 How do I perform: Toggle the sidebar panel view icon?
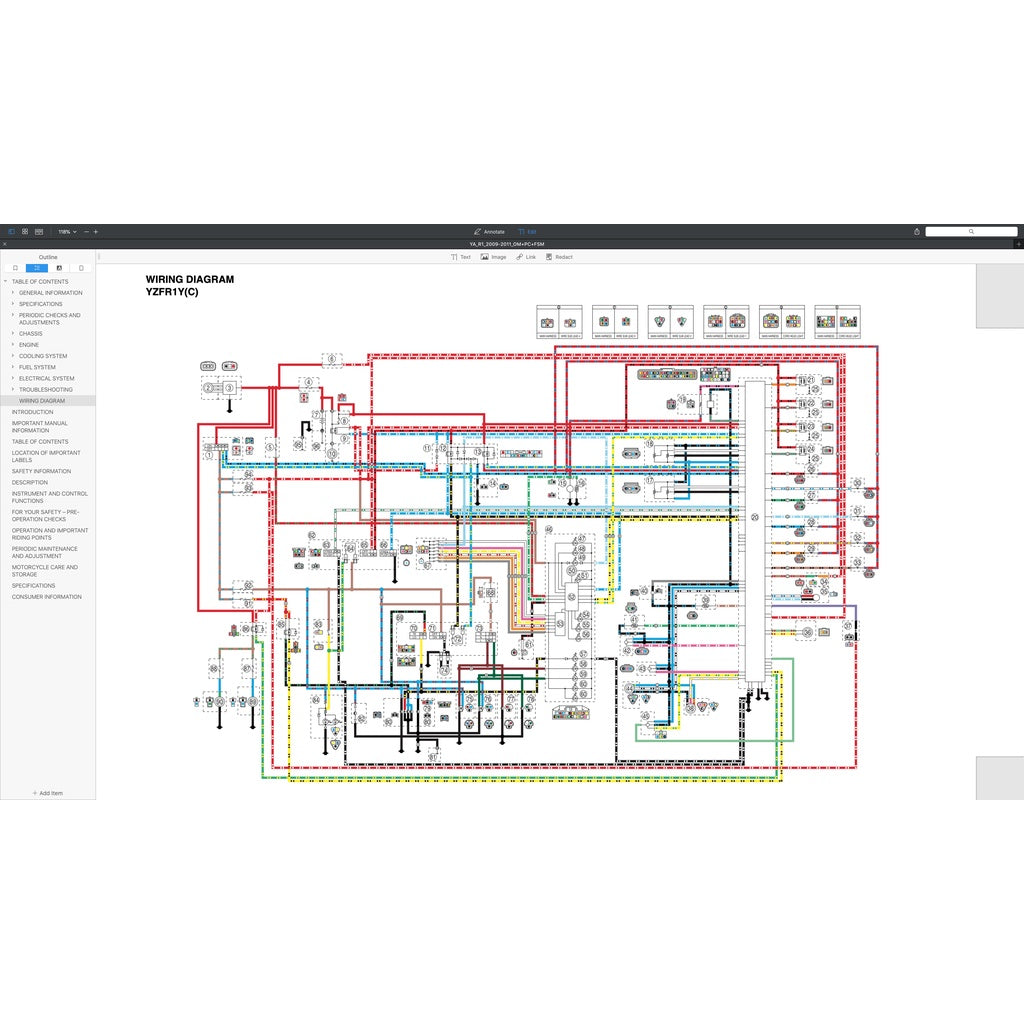(12, 231)
